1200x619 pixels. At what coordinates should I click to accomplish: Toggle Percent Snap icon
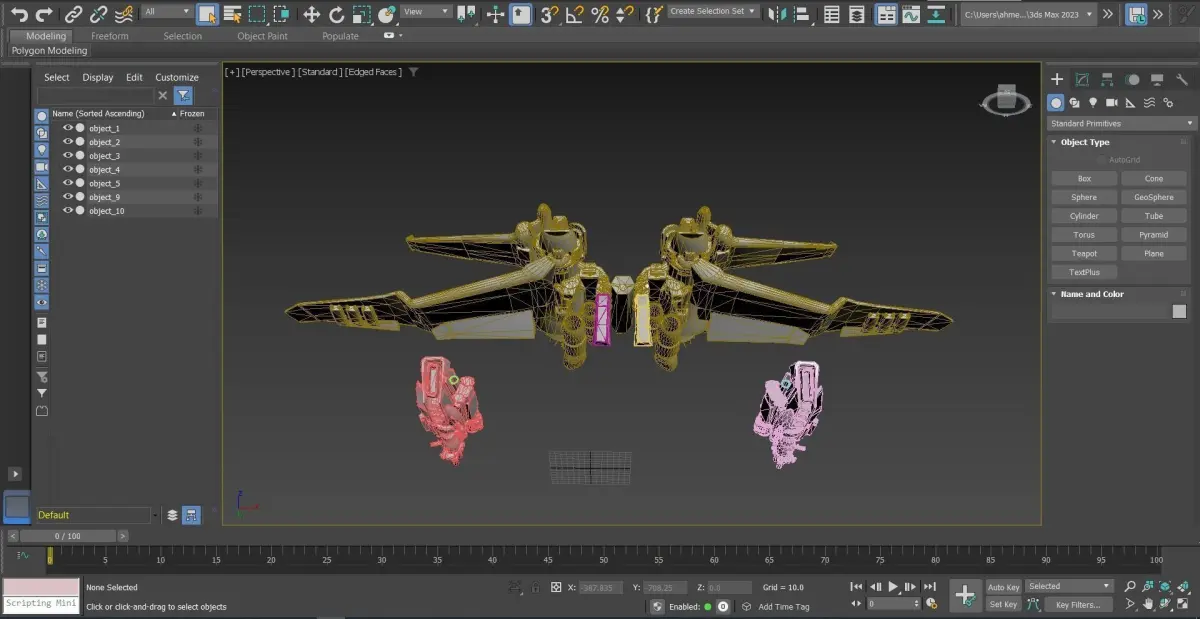point(599,14)
